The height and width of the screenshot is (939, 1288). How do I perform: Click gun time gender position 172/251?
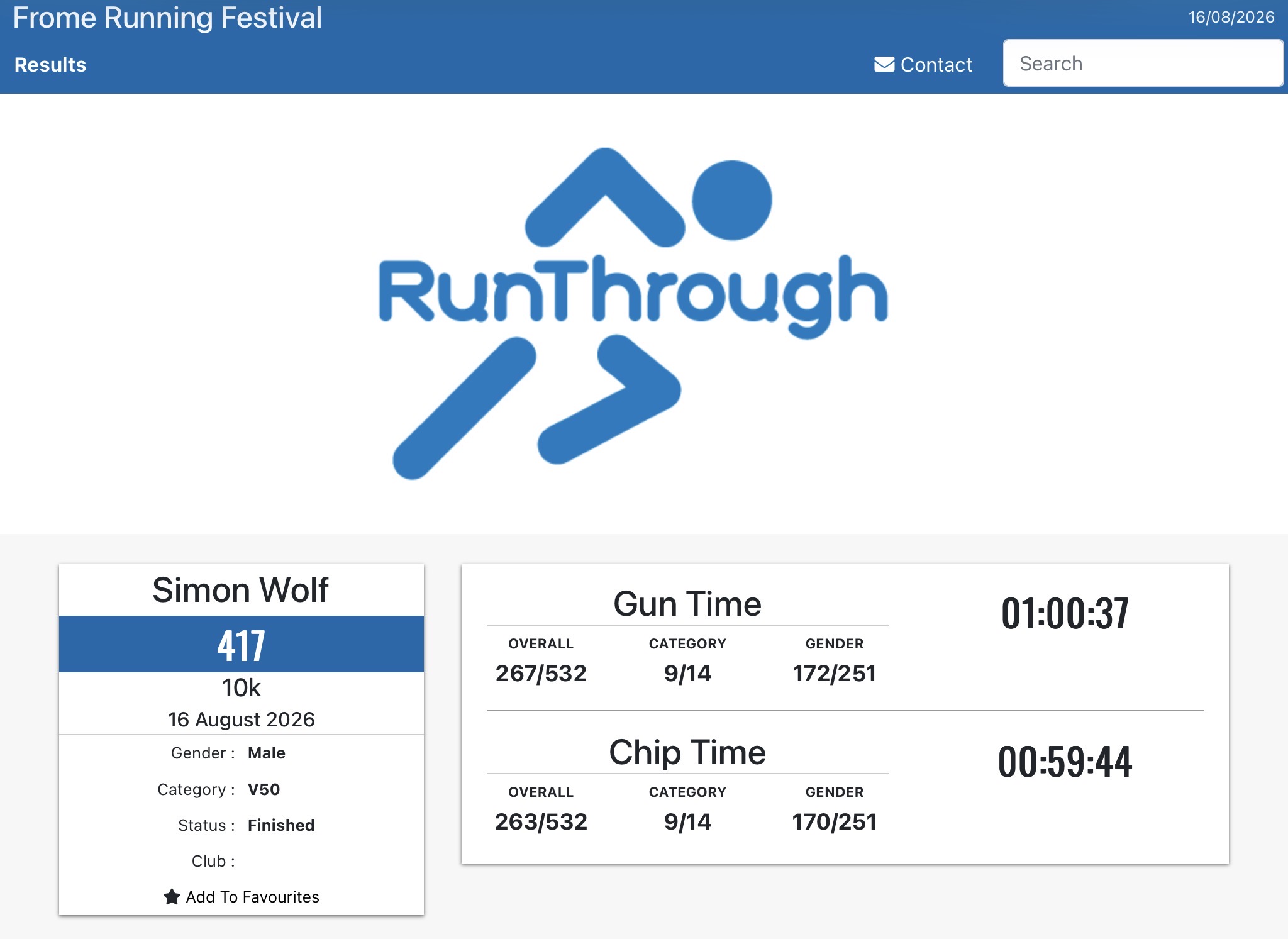tap(835, 673)
